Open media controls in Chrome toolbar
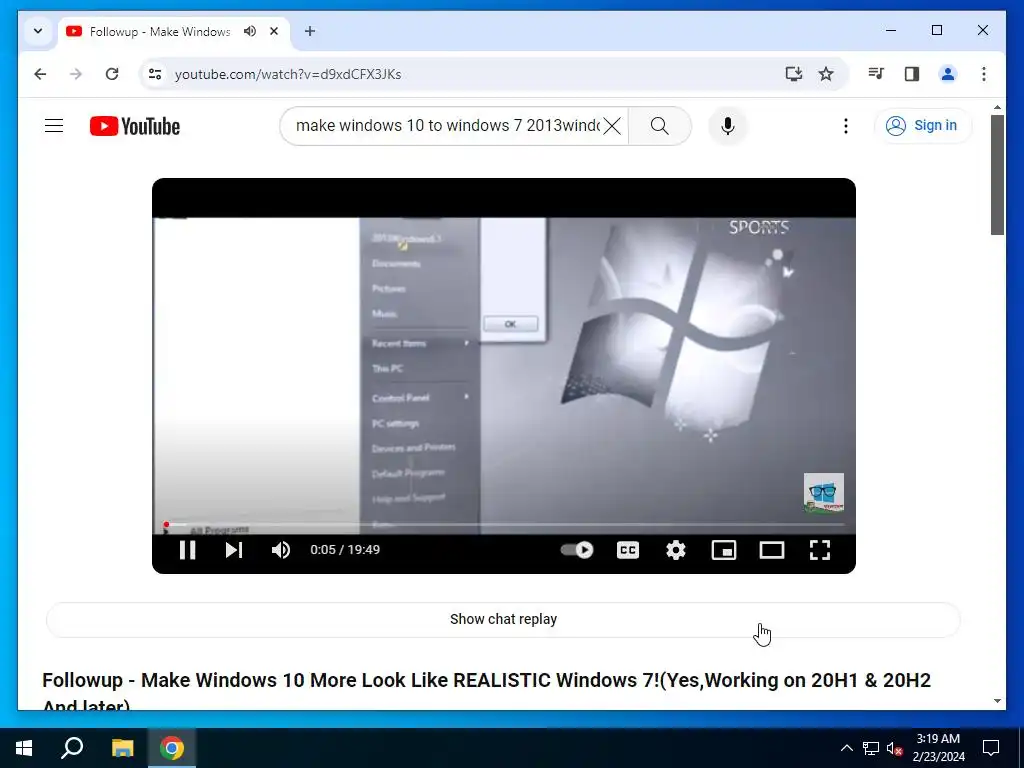 876,74
